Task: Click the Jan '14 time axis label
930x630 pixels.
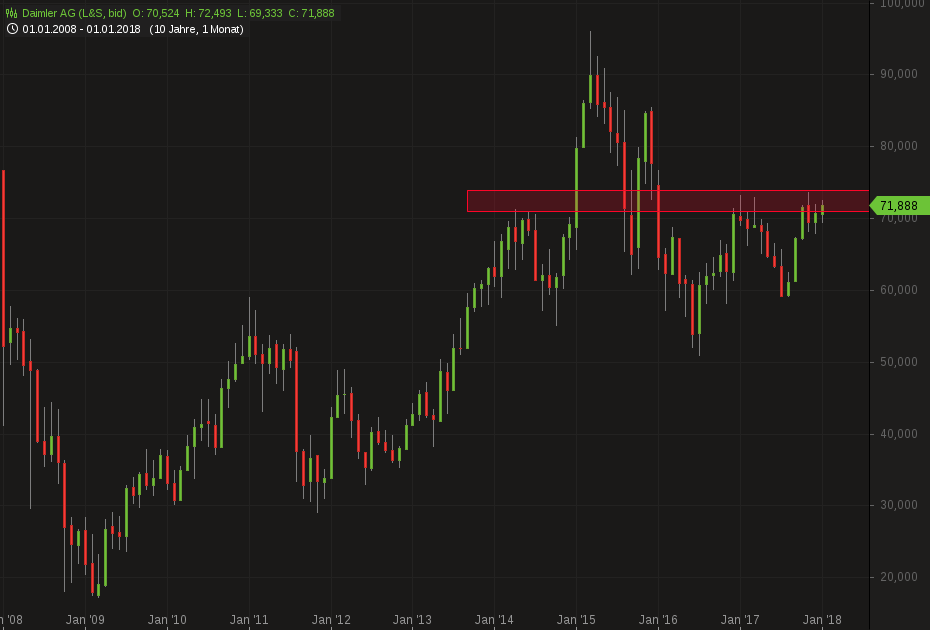Action: click(x=495, y=620)
